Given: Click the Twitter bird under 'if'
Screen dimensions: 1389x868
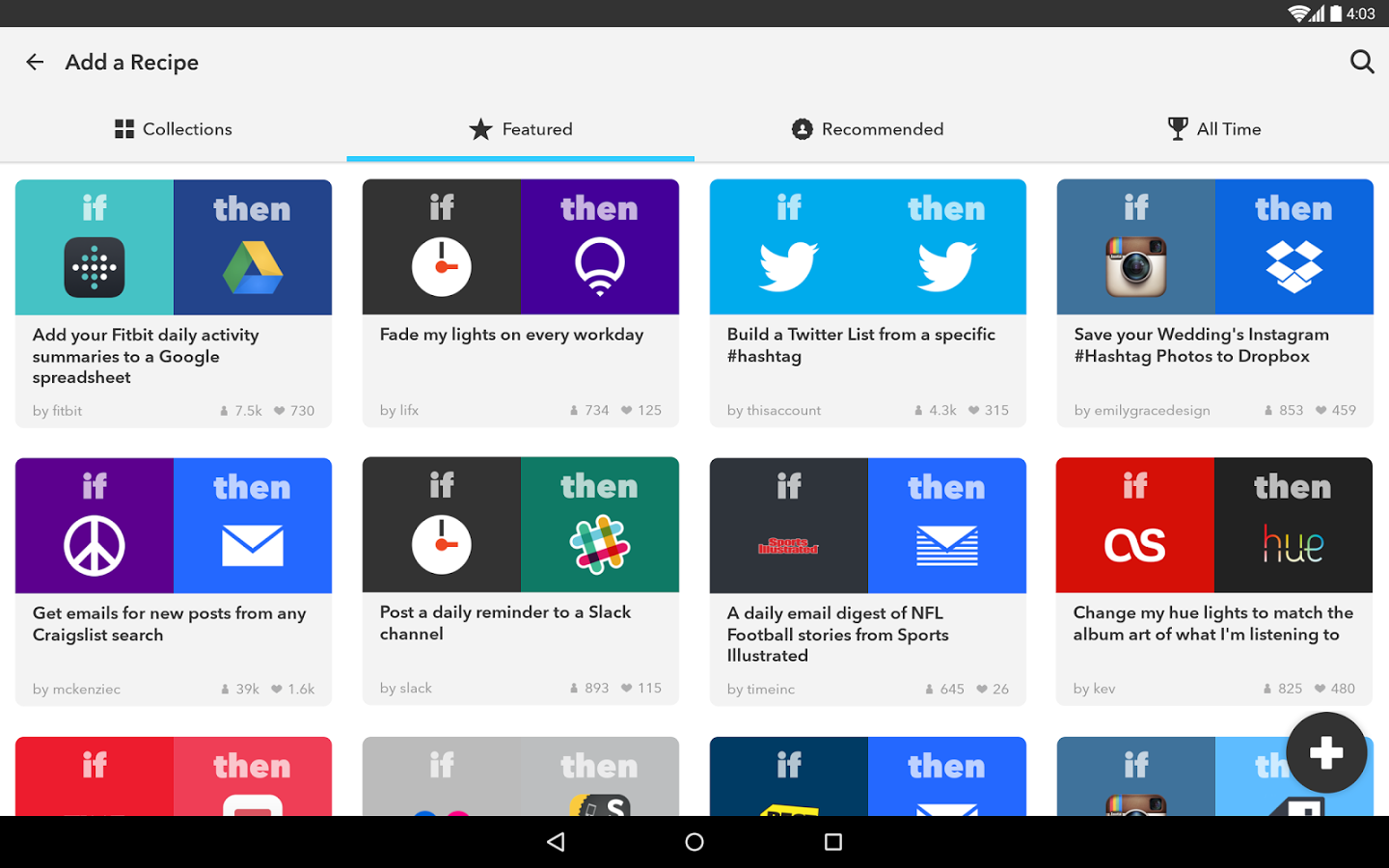Looking at the screenshot, I should 789,266.
